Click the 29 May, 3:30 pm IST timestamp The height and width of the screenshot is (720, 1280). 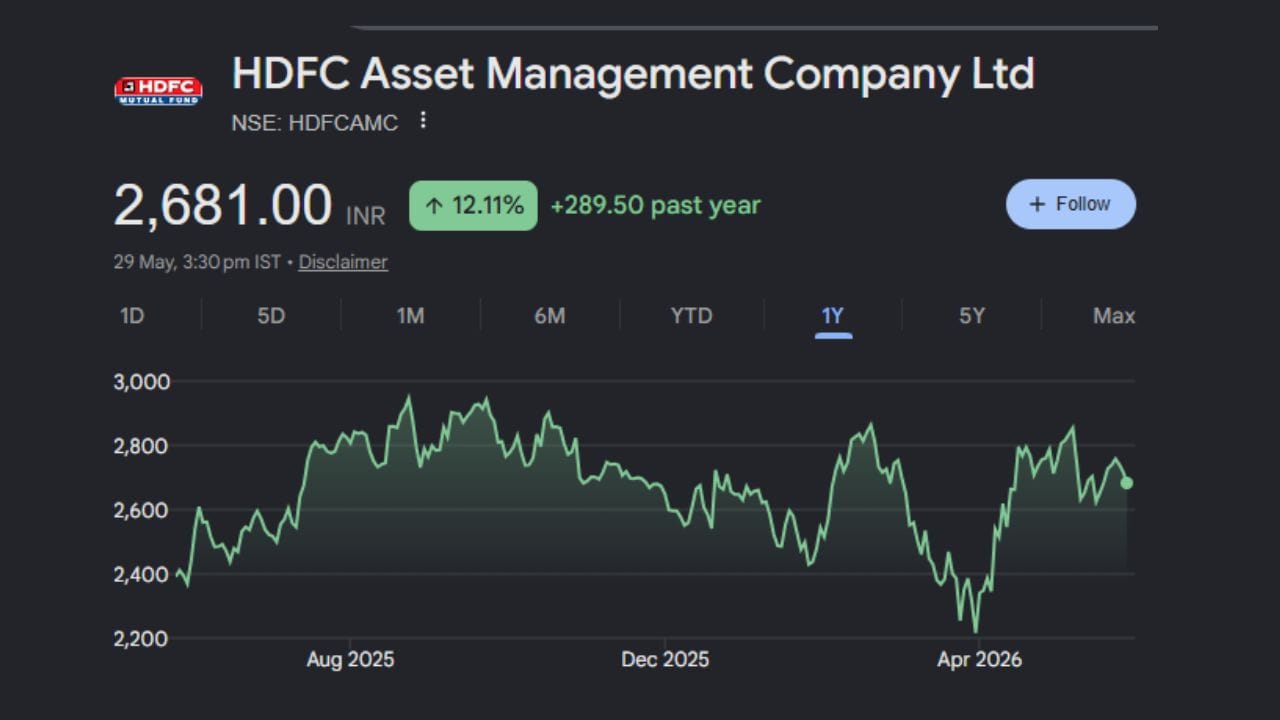click(x=197, y=262)
